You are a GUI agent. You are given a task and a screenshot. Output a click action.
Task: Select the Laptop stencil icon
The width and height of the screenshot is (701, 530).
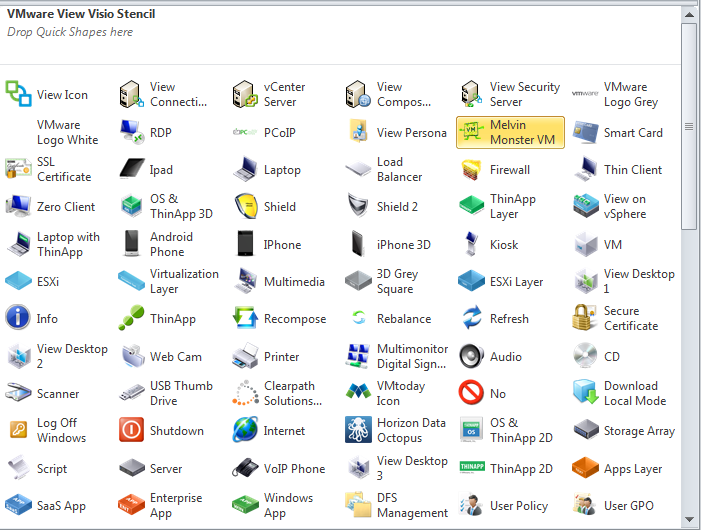coord(245,169)
